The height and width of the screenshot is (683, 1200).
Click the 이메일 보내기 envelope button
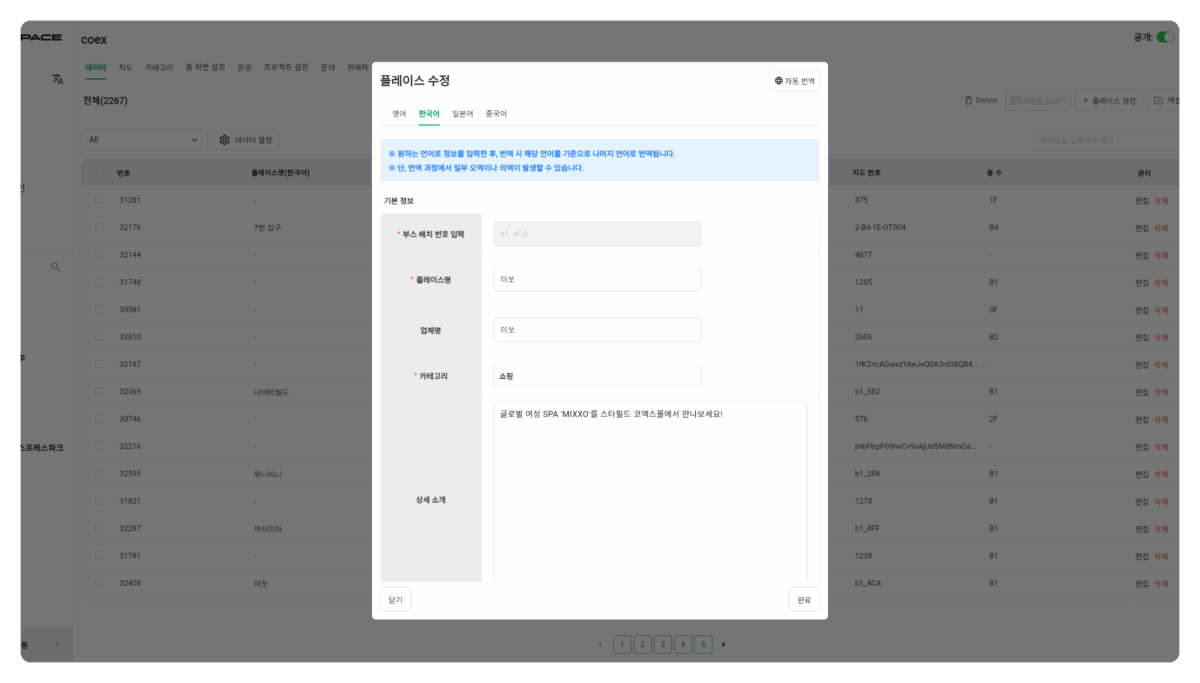tap(1037, 101)
